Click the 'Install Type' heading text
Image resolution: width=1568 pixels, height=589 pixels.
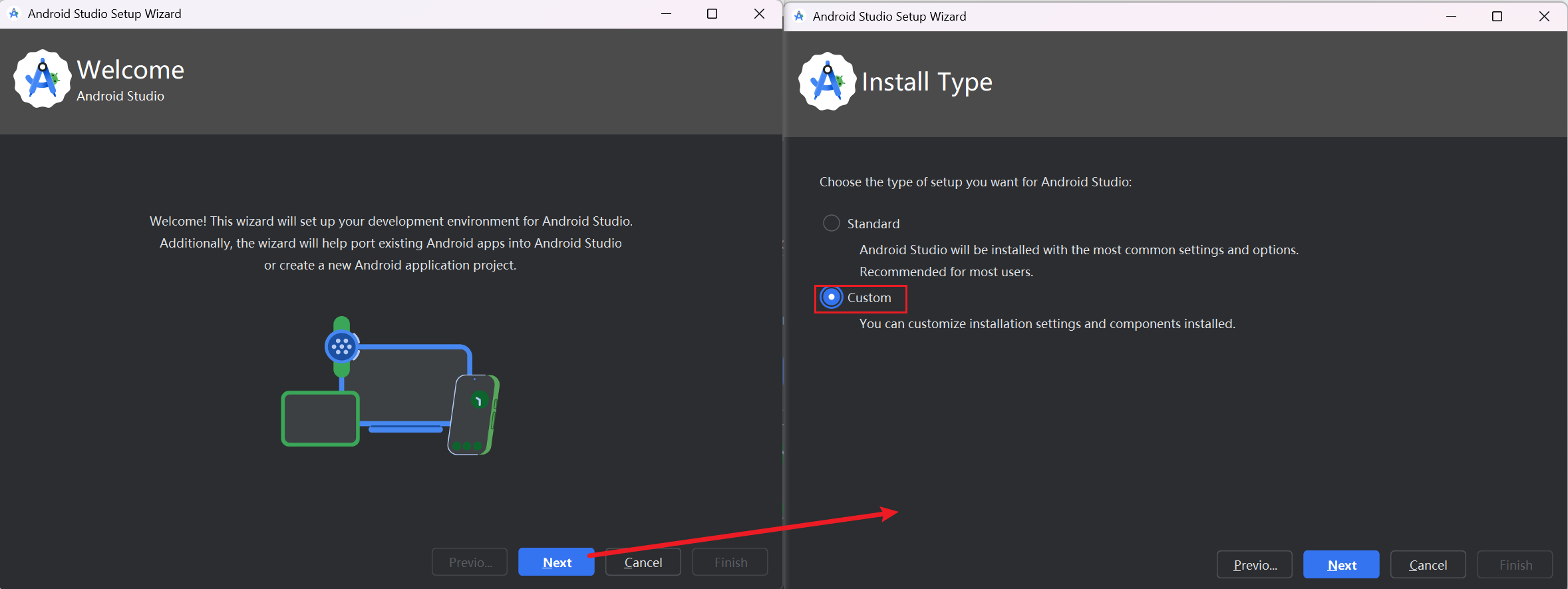click(927, 82)
